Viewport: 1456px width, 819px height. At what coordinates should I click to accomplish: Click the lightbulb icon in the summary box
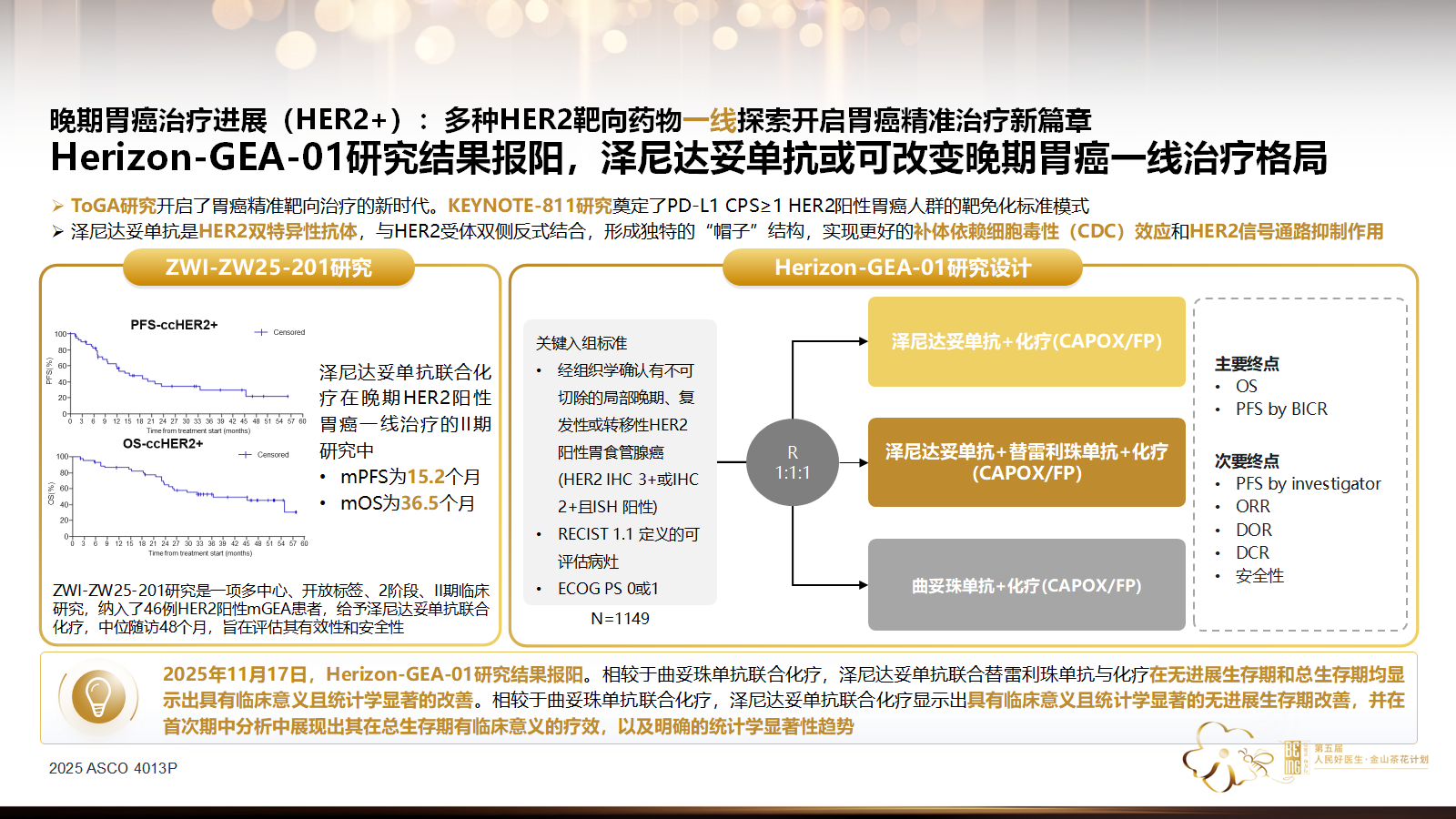click(x=97, y=697)
